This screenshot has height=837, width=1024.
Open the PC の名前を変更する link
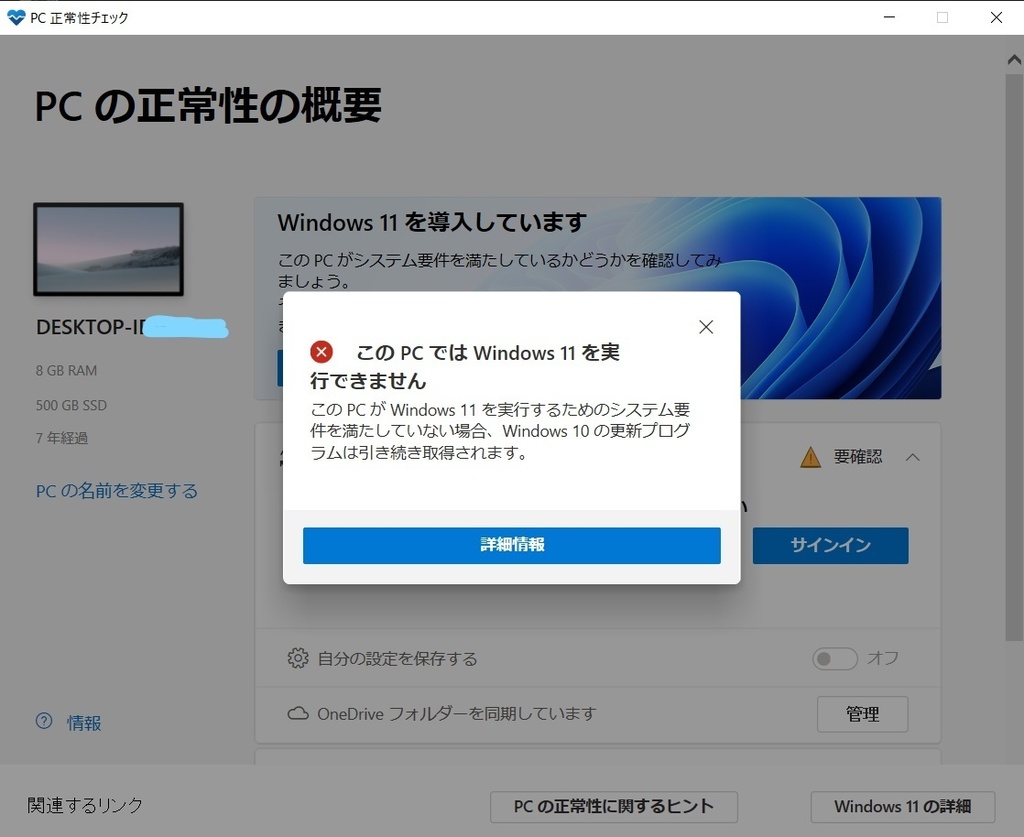(x=117, y=490)
